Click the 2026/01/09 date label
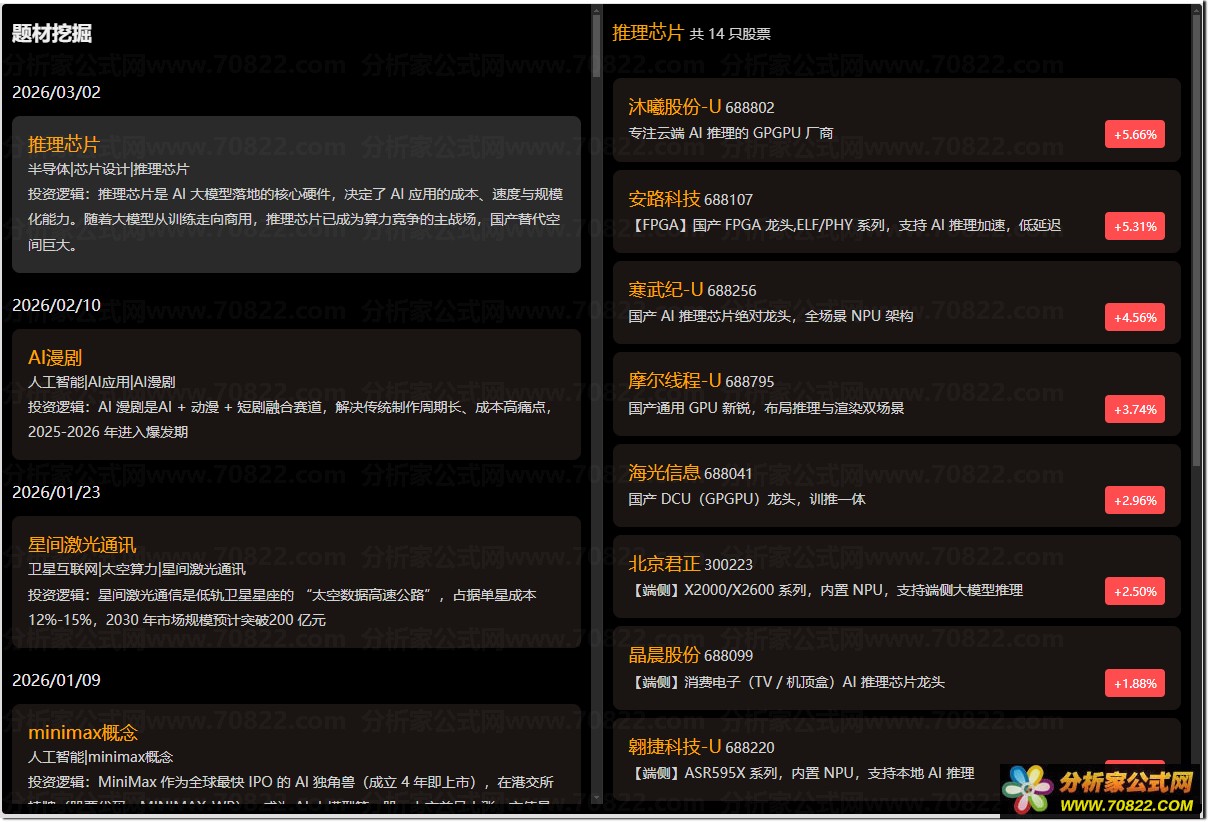 point(56,680)
